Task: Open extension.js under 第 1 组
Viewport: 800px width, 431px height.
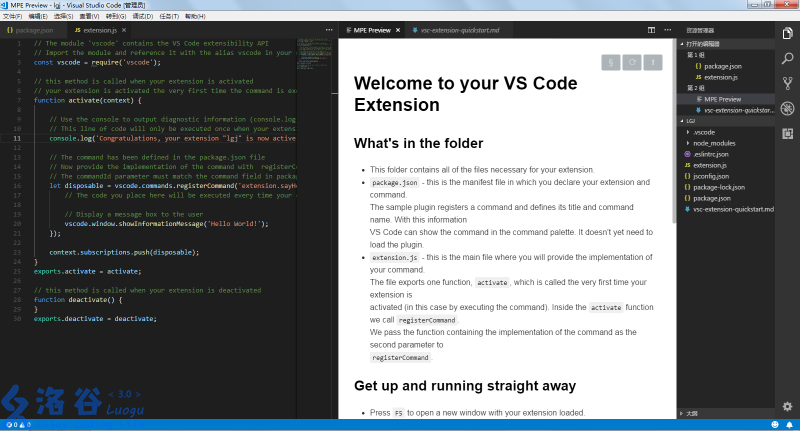Action: [726, 78]
